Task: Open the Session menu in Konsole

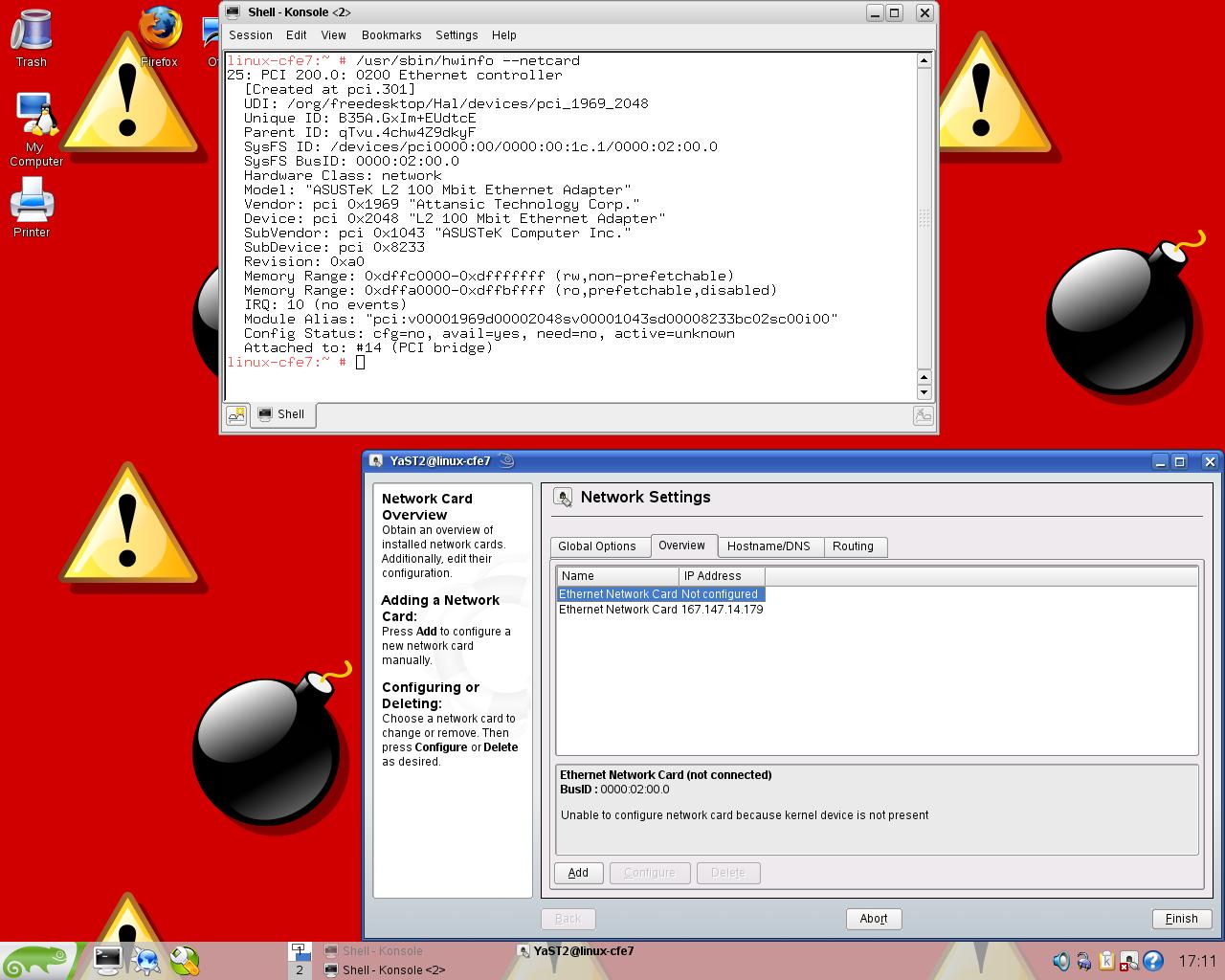Action: 250,35
